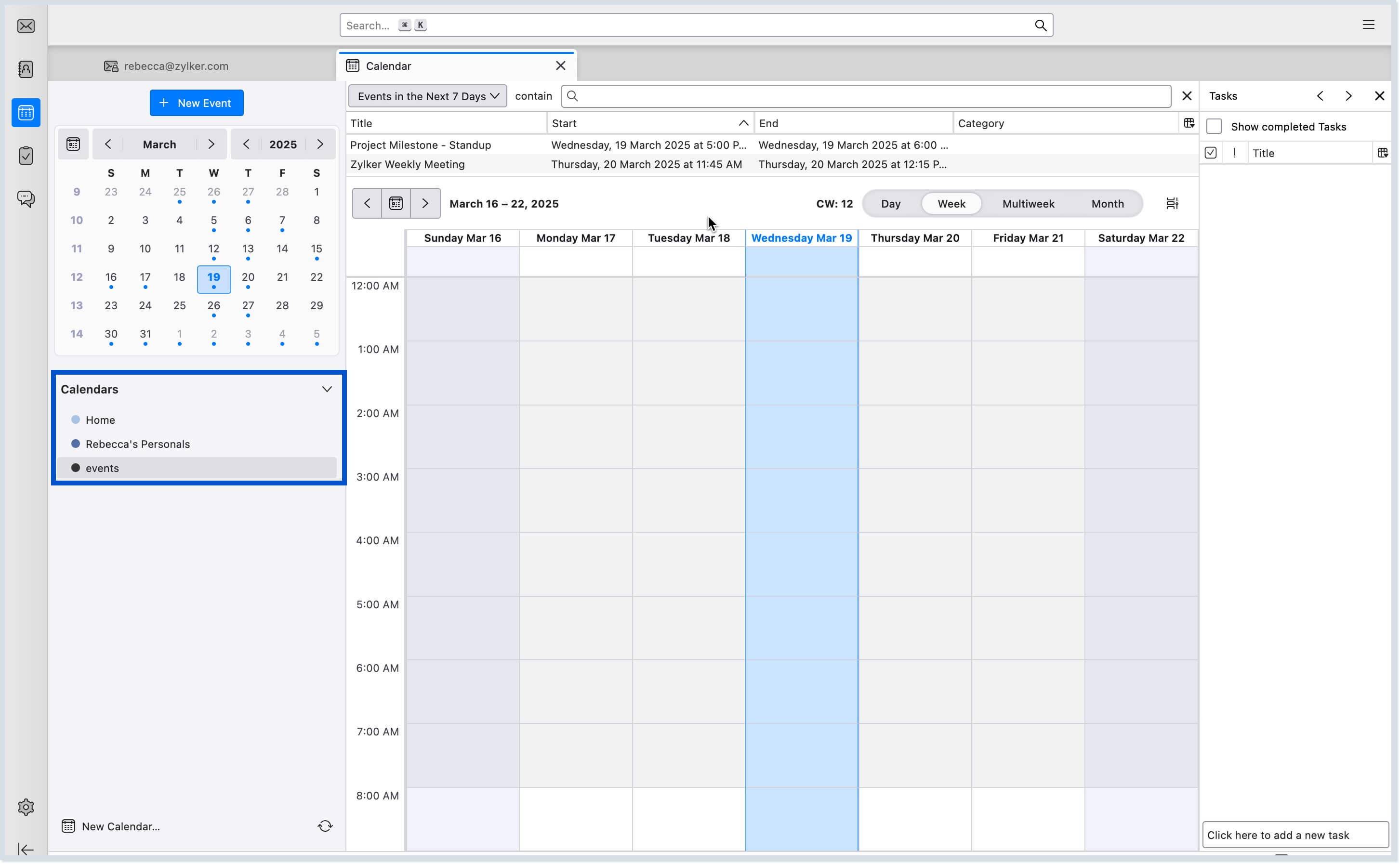Switch to the Tasks app in sidebar
Screen dimensions: 1400x864
[x=26, y=156]
